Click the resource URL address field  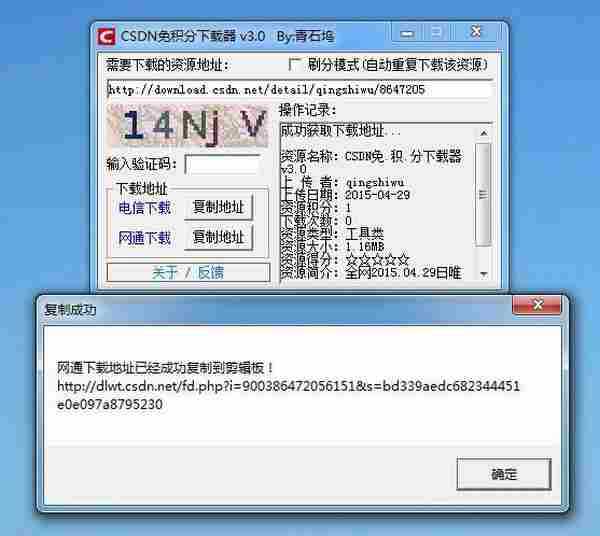pyautogui.click(x=300, y=90)
